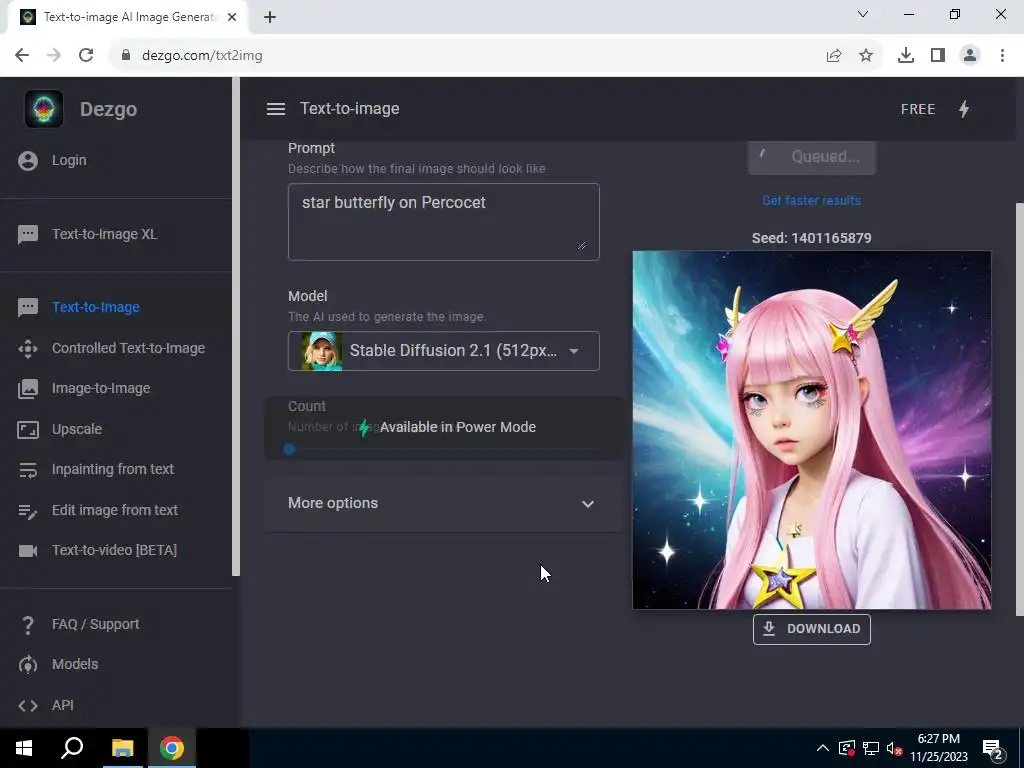1024x768 pixels.
Task: Click the Controlled Text-to-Image icon
Action: [28, 349]
